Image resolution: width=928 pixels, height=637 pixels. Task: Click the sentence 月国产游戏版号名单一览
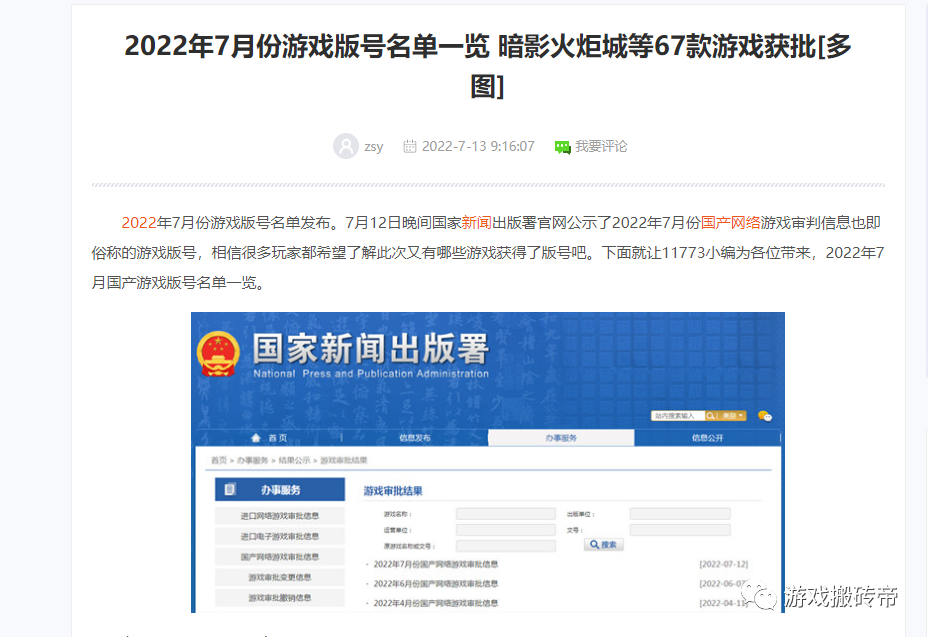click(178, 283)
